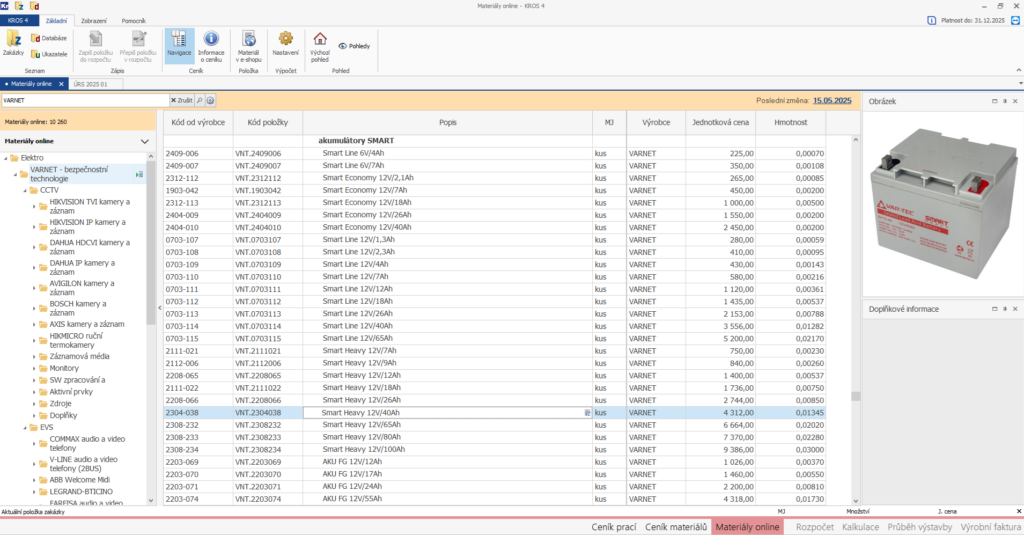The image size is (1024, 535).
Task: Collapse the left navigation pane splitter arrow
Action: pyautogui.click(x=159, y=308)
